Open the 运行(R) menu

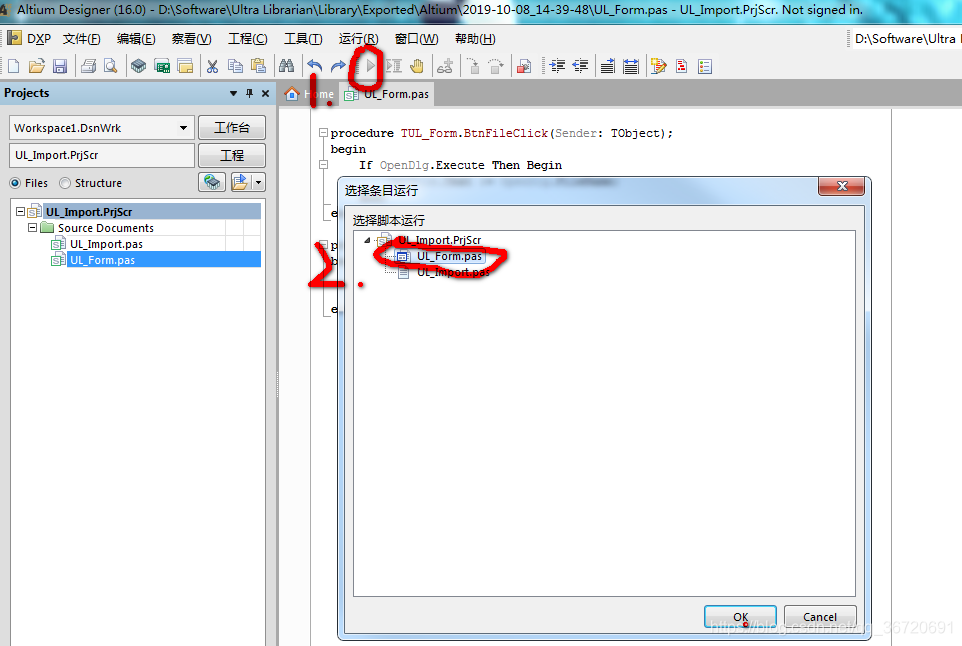click(358, 39)
